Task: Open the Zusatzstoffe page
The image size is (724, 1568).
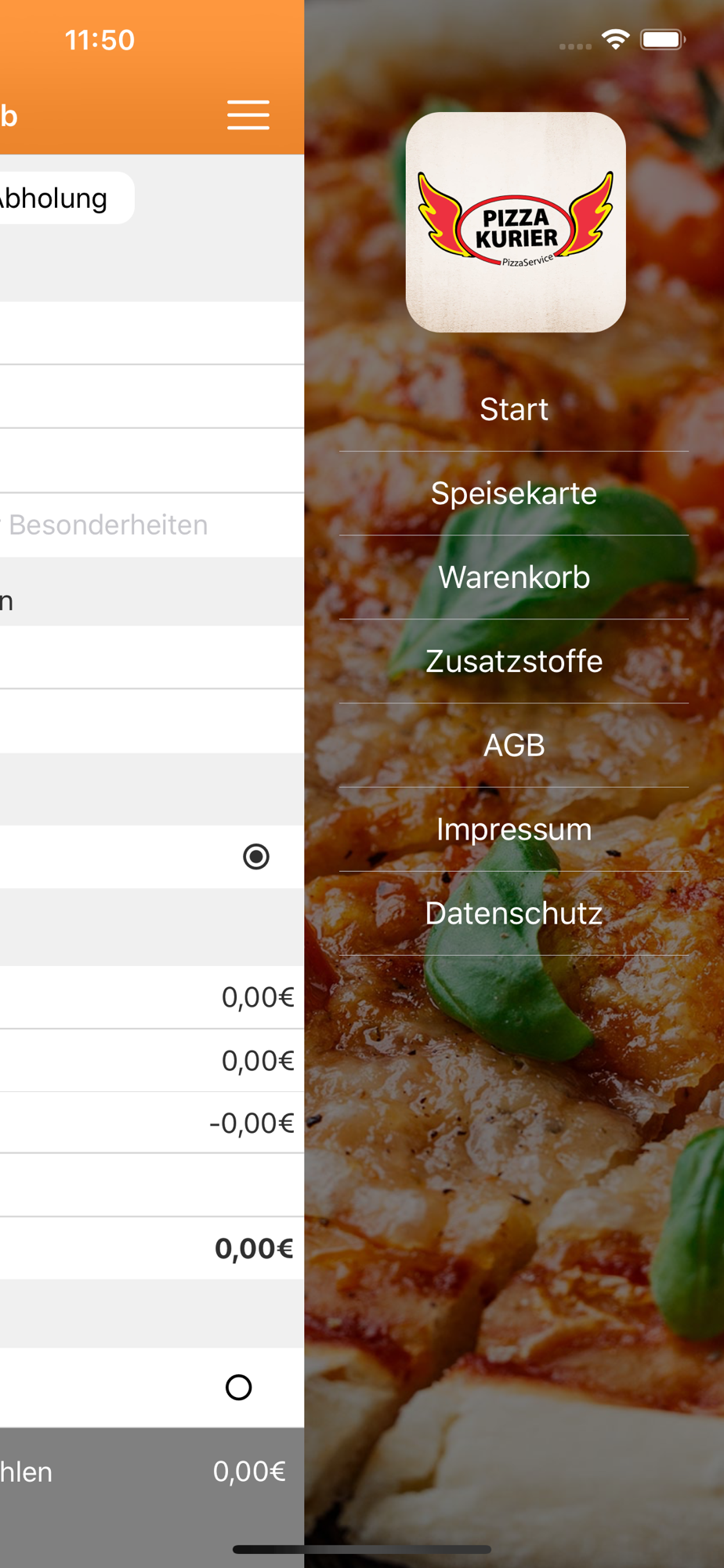Action: 514,661
